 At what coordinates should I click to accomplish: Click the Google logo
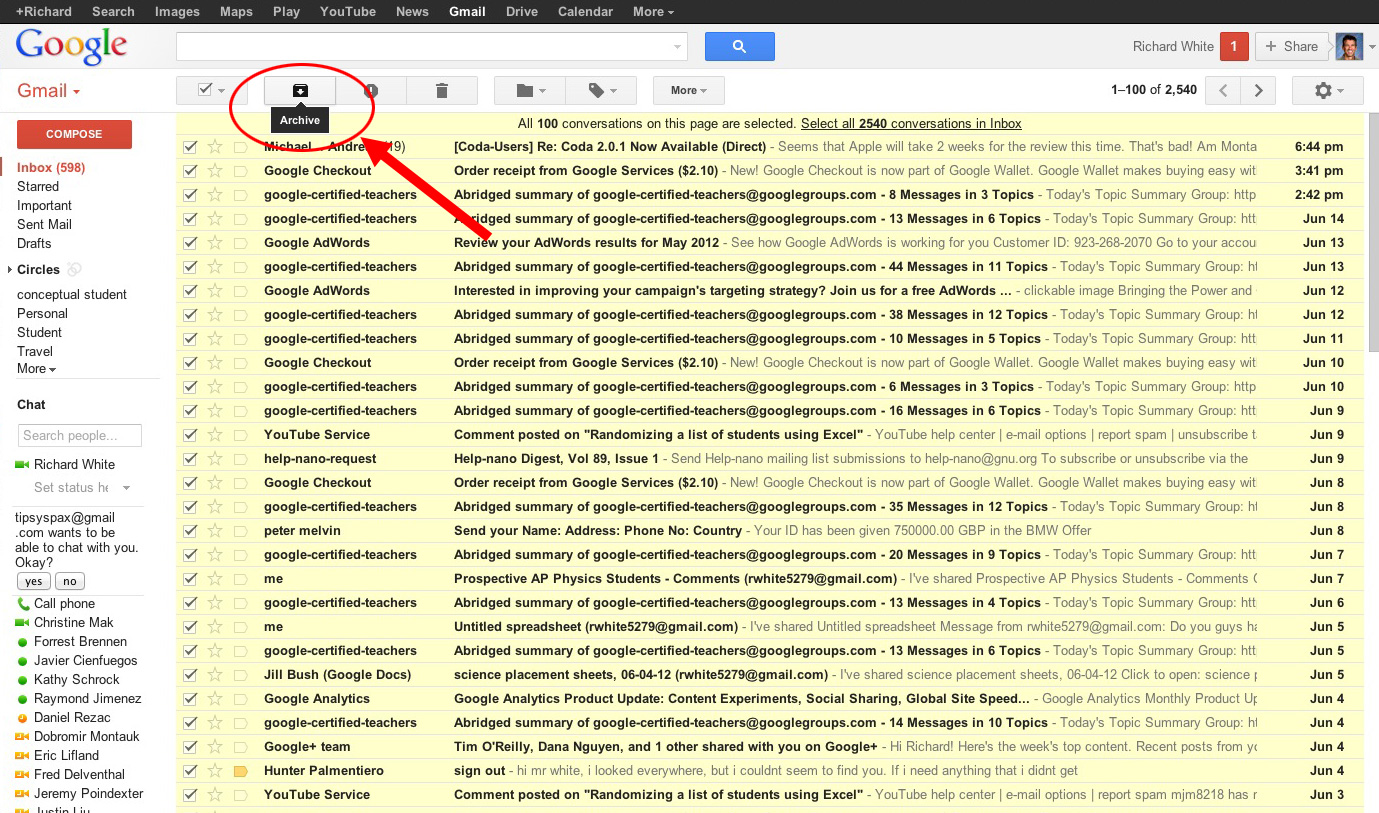coord(71,47)
